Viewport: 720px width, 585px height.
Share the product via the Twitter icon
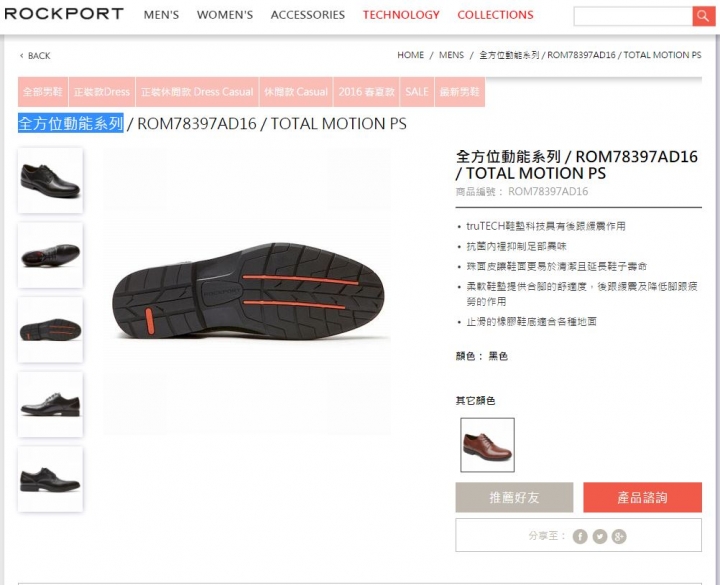pos(600,536)
